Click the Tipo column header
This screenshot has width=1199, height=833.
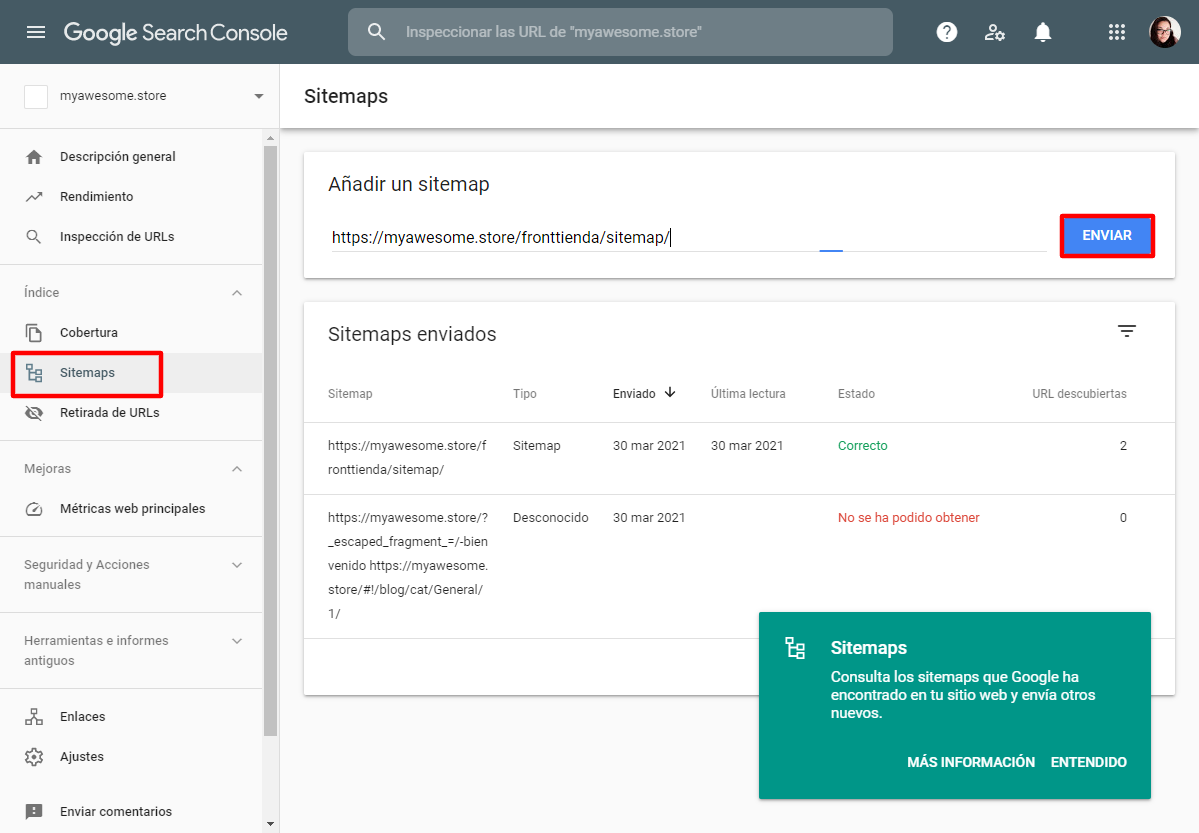click(525, 394)
